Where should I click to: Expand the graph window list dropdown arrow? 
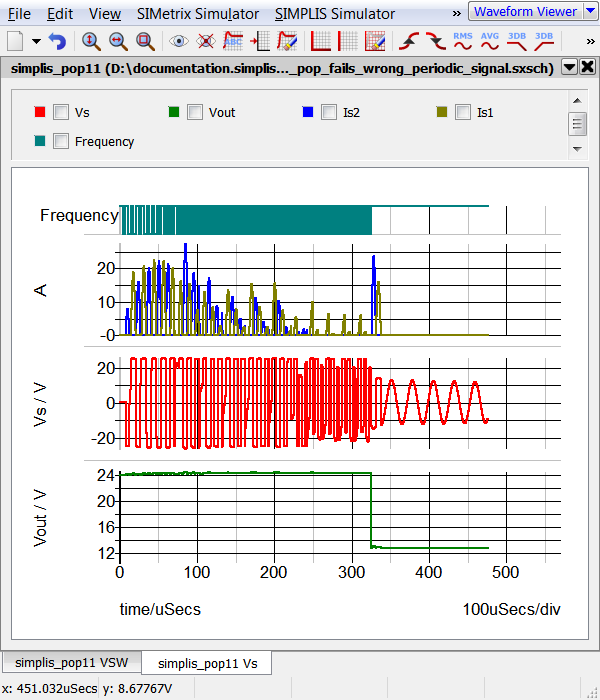[x=569, y=67]
